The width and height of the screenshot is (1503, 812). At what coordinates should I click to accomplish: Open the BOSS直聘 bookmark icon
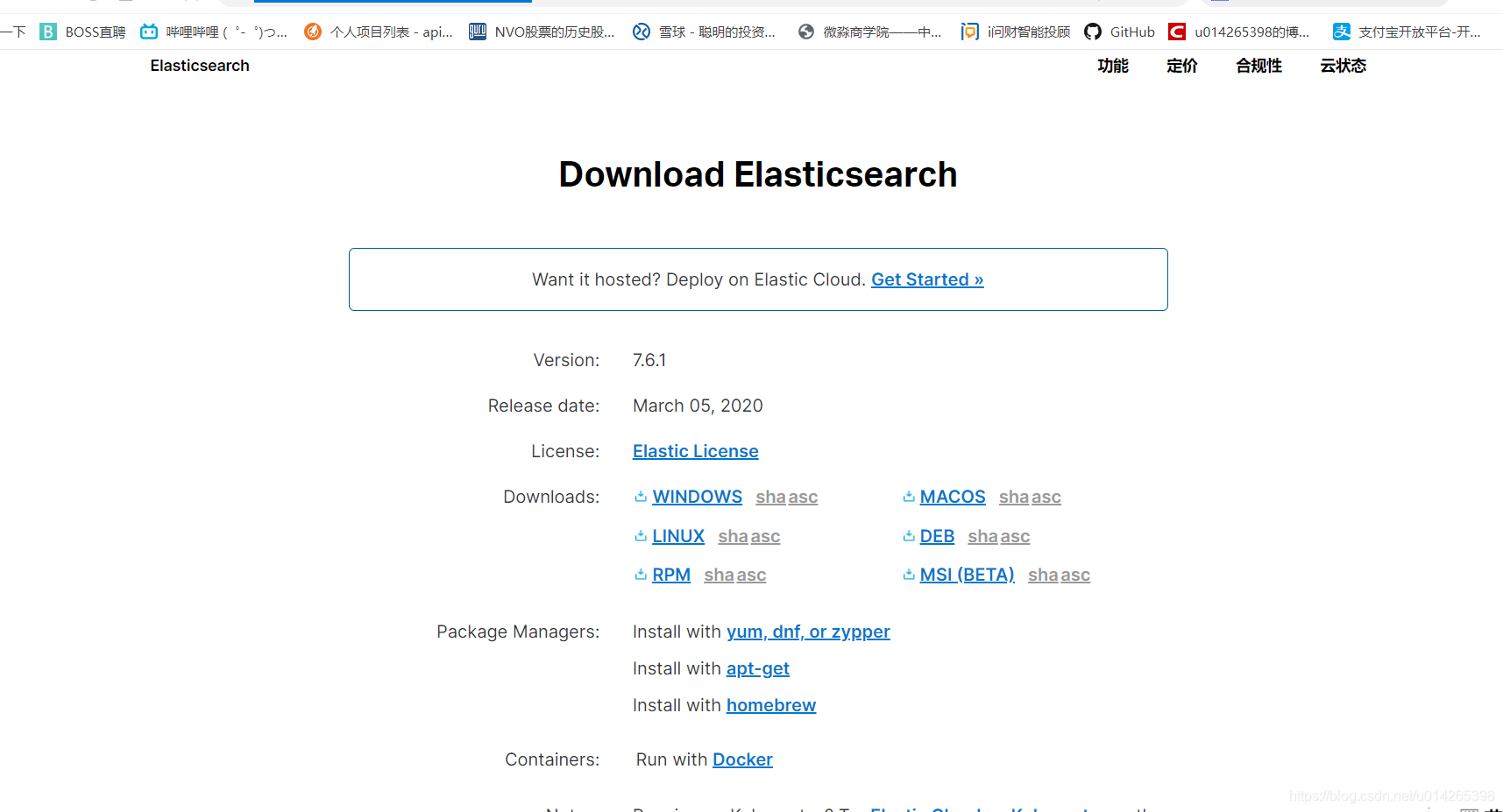point(48,32)
